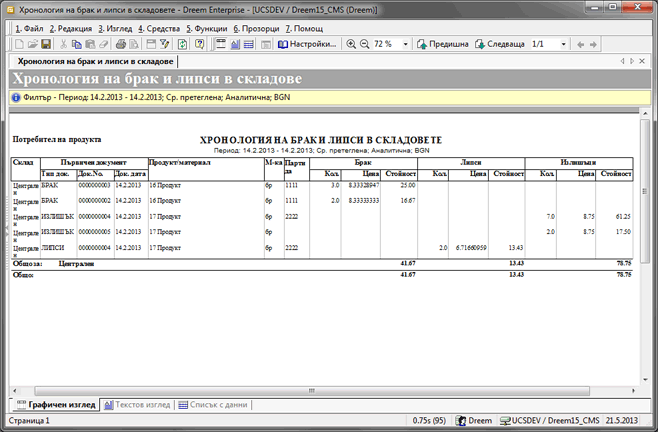Open the Функции menu
The height and width of the screenshot is (432, 658).
[x=207, y=29]
